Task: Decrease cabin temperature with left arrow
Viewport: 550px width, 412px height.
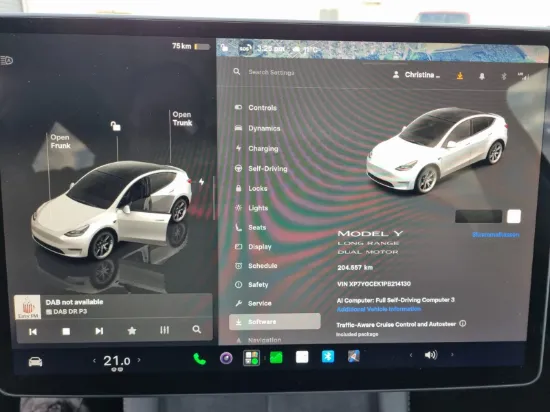Action: pyautogui.click(x=94, y=360)
